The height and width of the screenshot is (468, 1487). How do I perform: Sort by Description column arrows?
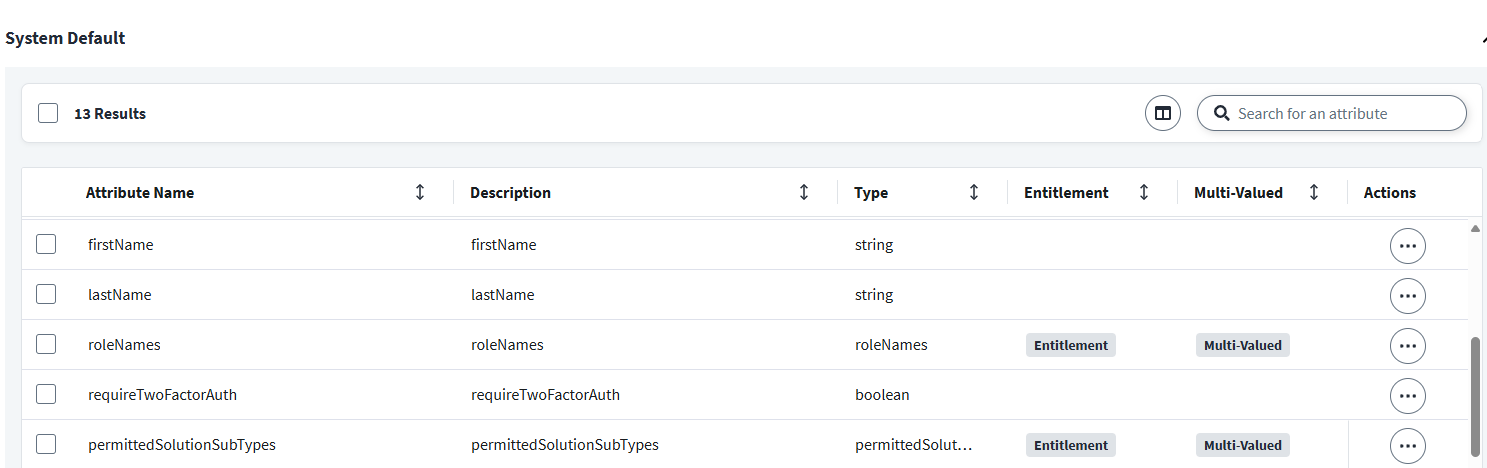[804, 192]
